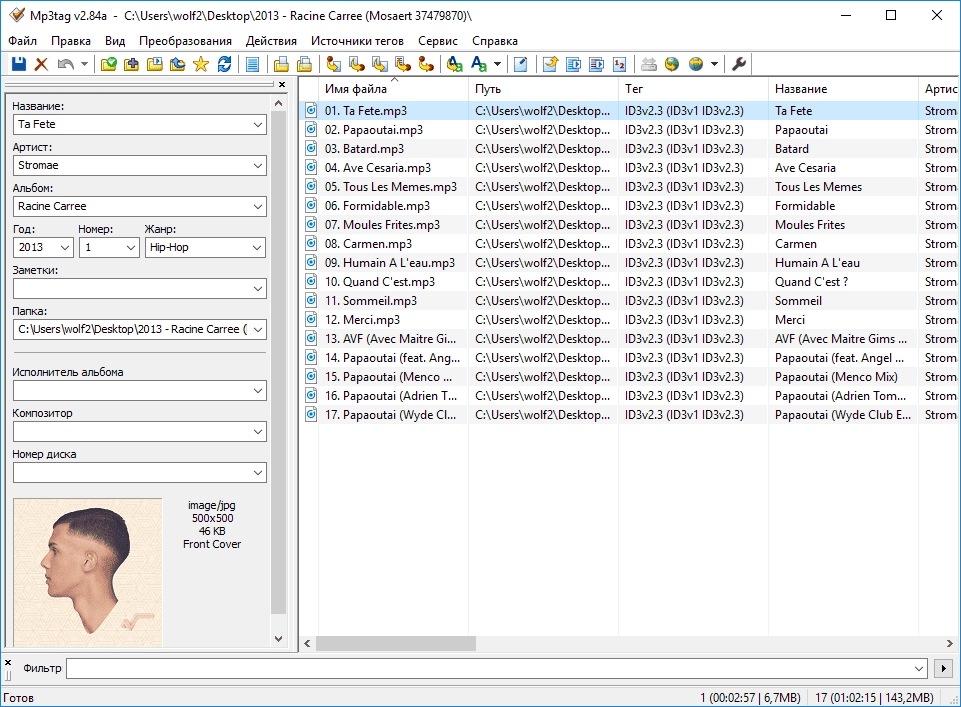This screenshot has width=961, height=707.
Task: Open the Источники тегов menu
Action: coord(357,40)
